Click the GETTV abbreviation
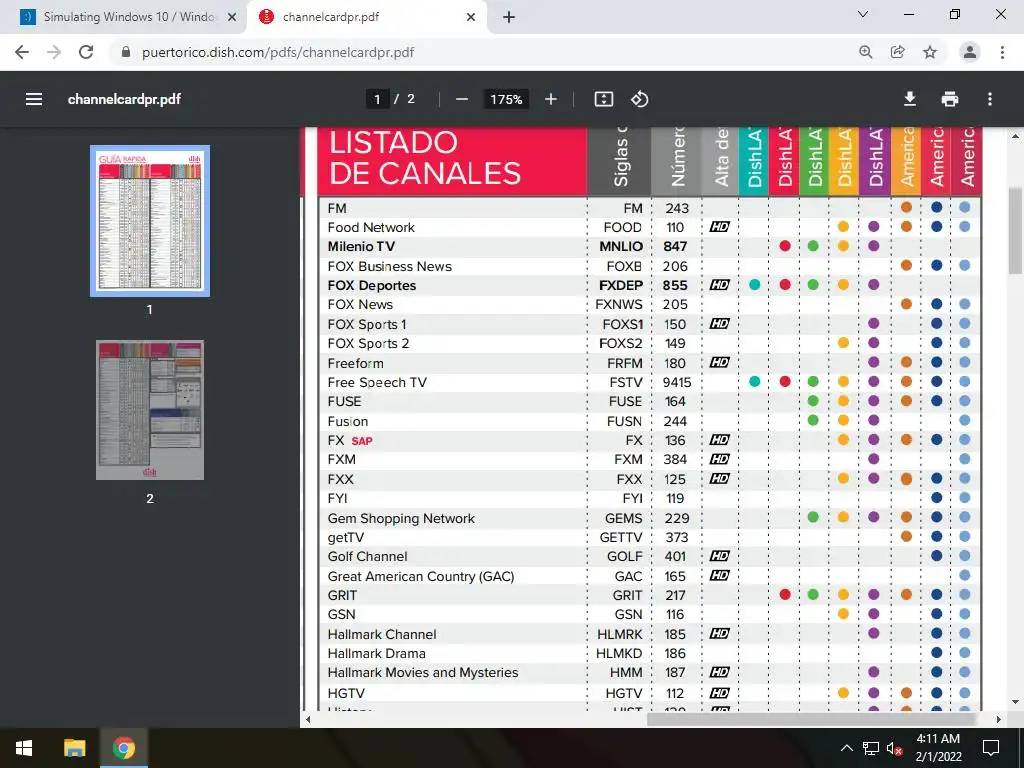 pos(621,537)
